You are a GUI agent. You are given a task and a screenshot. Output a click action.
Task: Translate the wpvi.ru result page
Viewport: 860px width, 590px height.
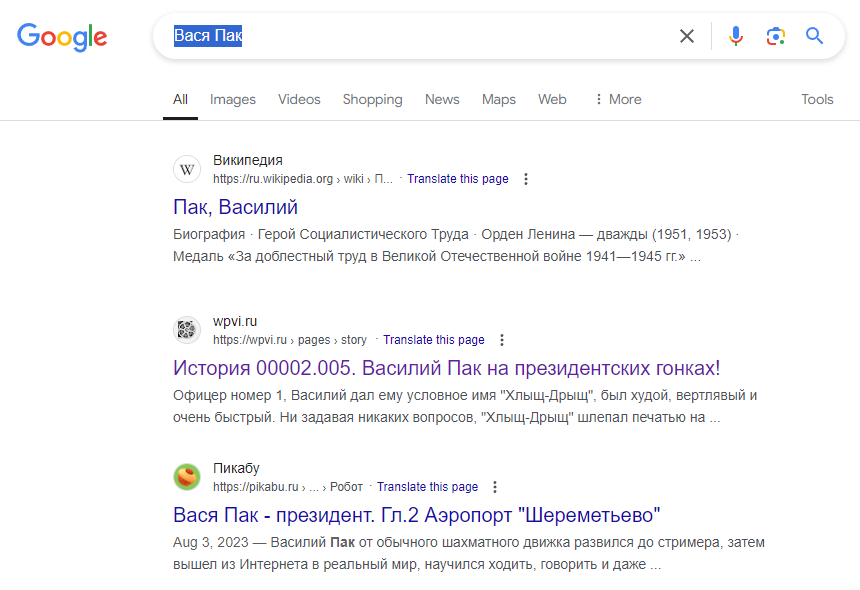point(434,340)
